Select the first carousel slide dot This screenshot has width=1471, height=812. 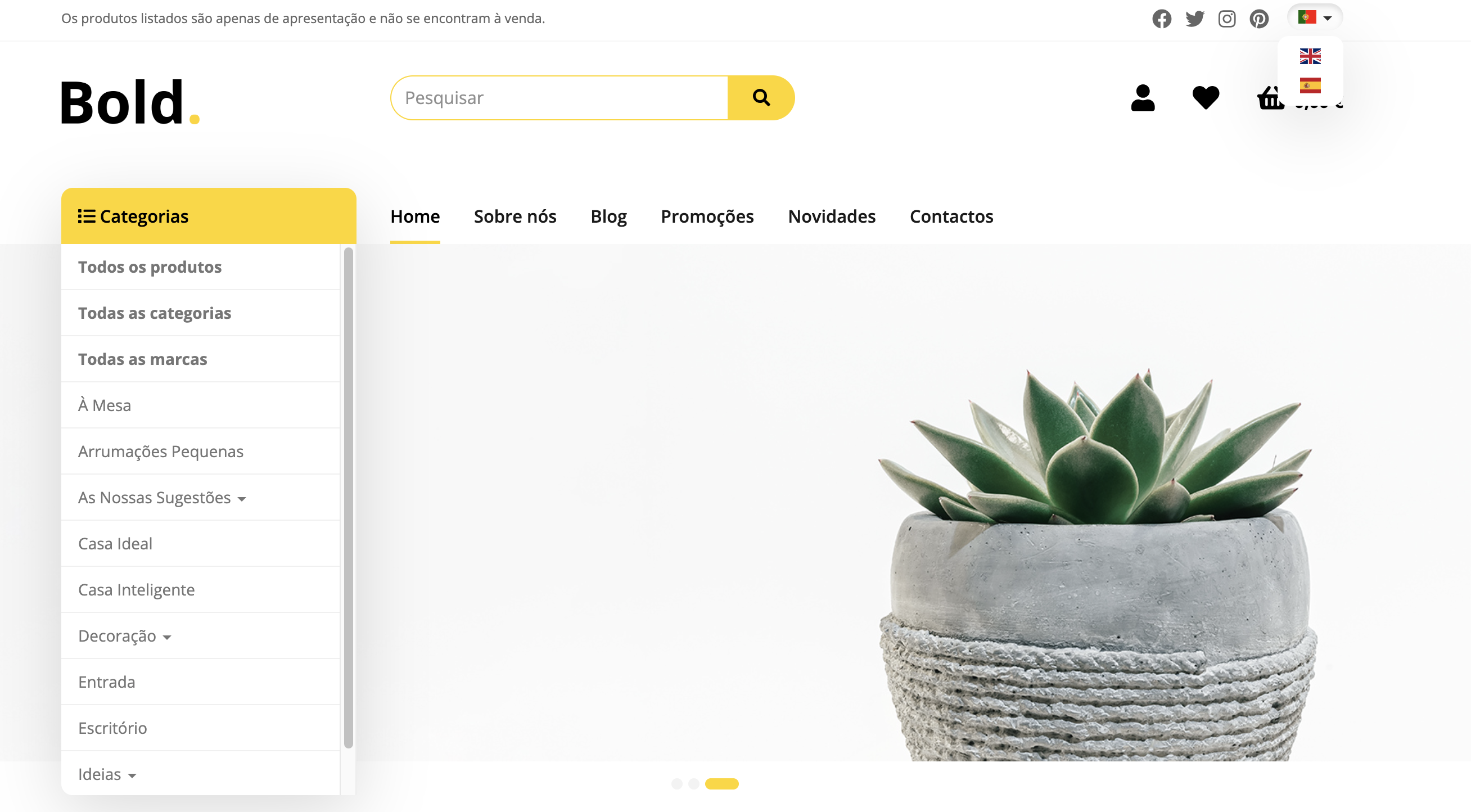[x=676, y=783]
